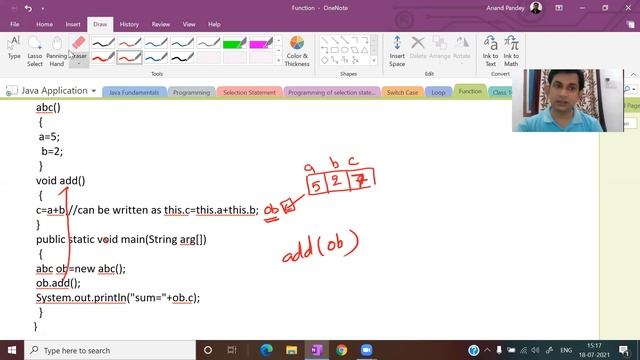640x360 pixels.
Task: Toggle the Ribbon Display Options button
Action: tap(559, 8)
